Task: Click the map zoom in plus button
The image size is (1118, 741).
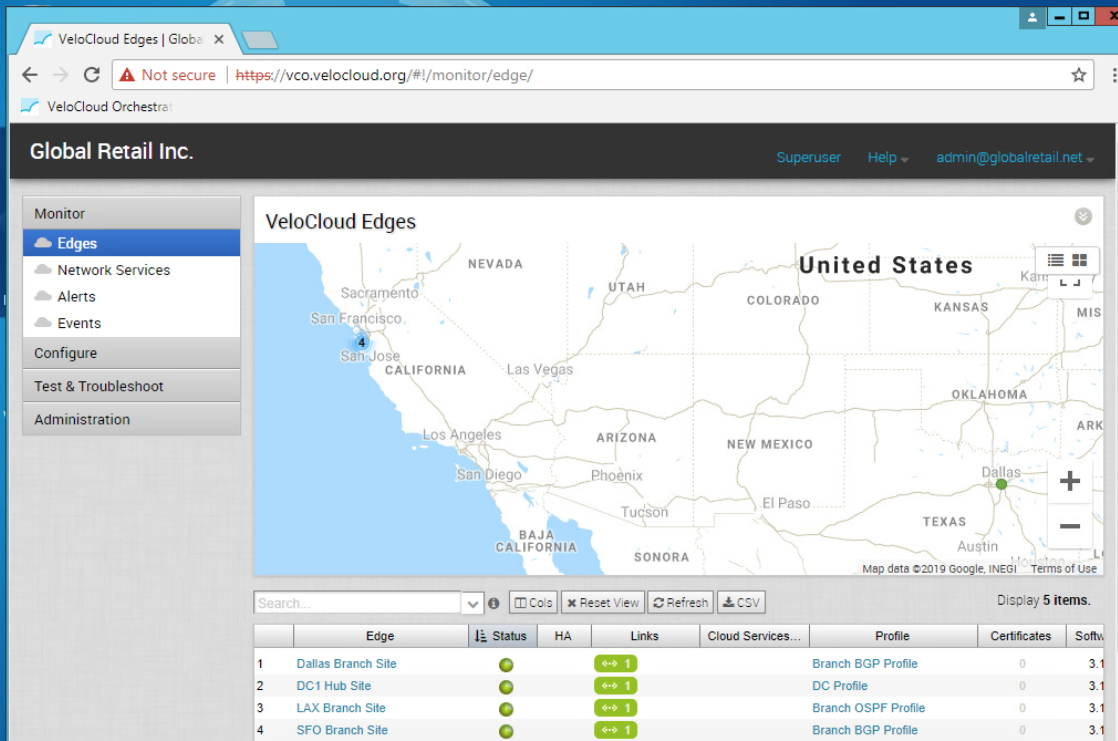Action: [1069, 481]
